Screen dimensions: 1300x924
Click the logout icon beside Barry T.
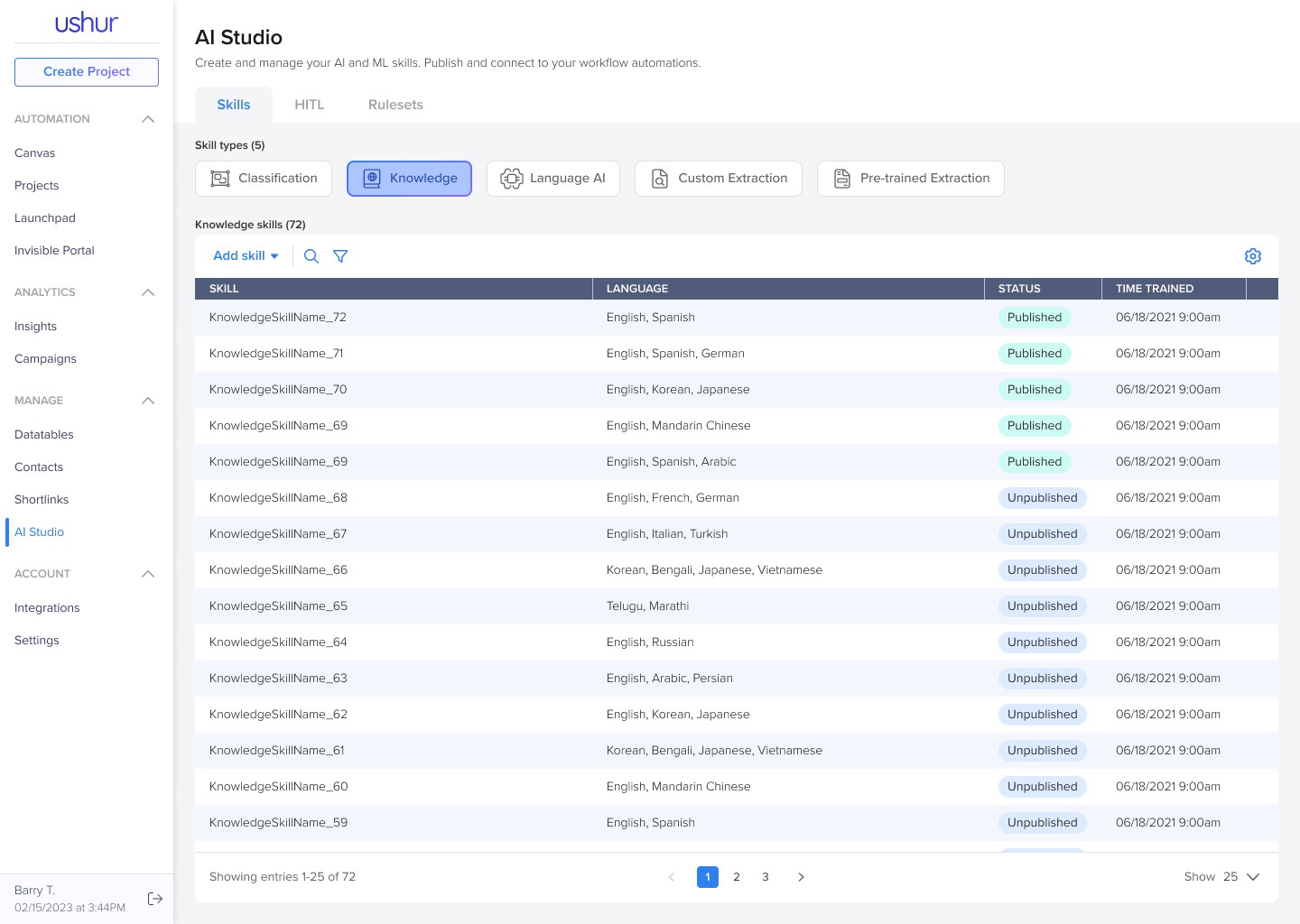[x=155, y=899]
